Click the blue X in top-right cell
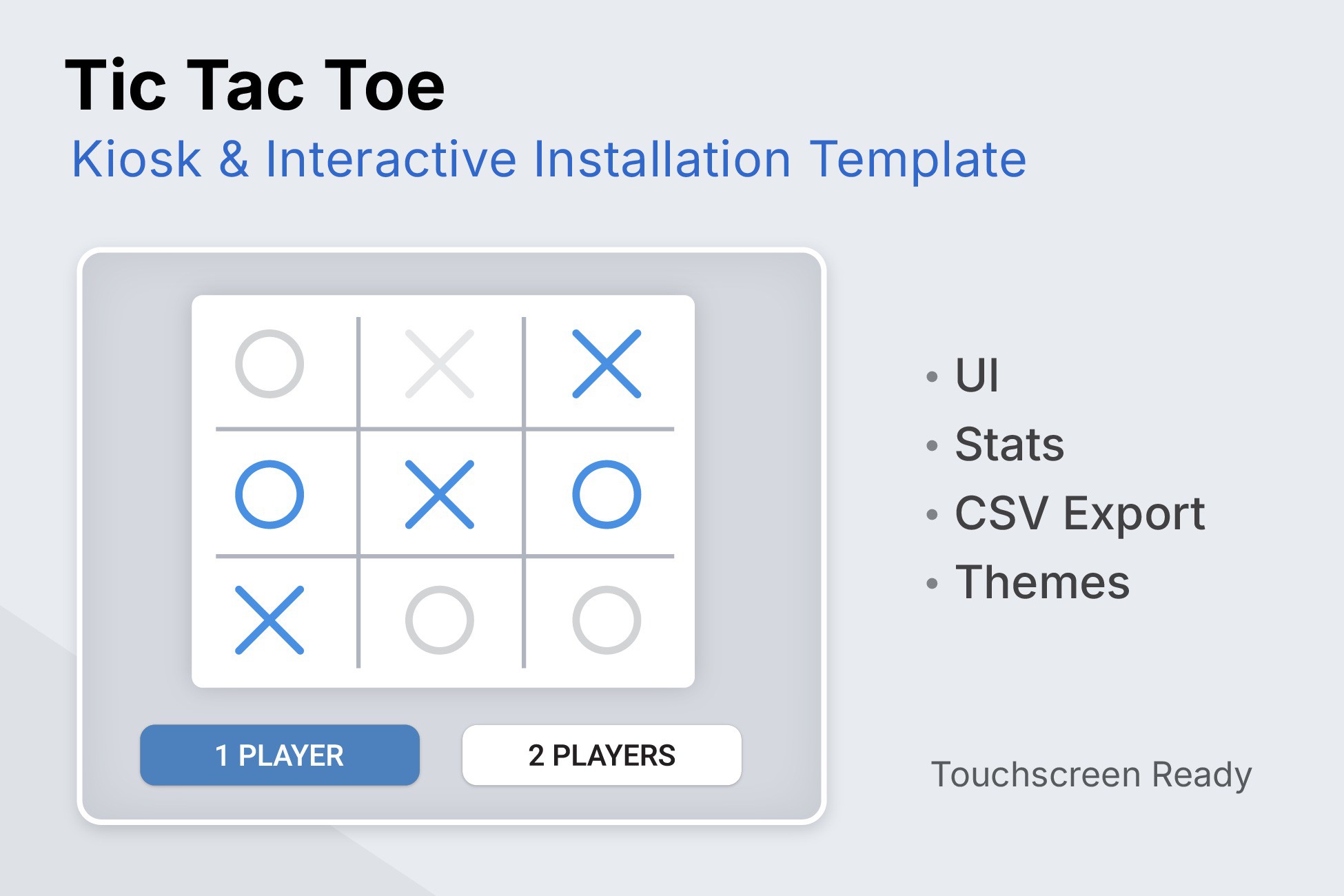Viewport: 1344px width, 896px height. pos(607,364)
